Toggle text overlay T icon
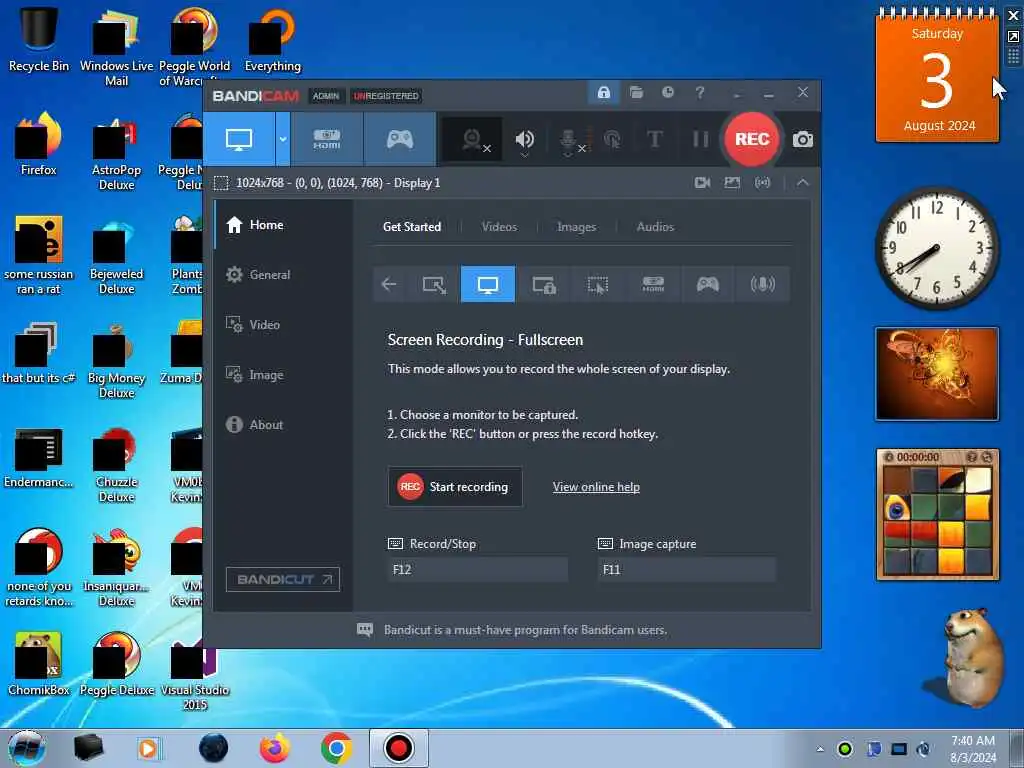Screen dimensions: 1024x768 (654, 139)
